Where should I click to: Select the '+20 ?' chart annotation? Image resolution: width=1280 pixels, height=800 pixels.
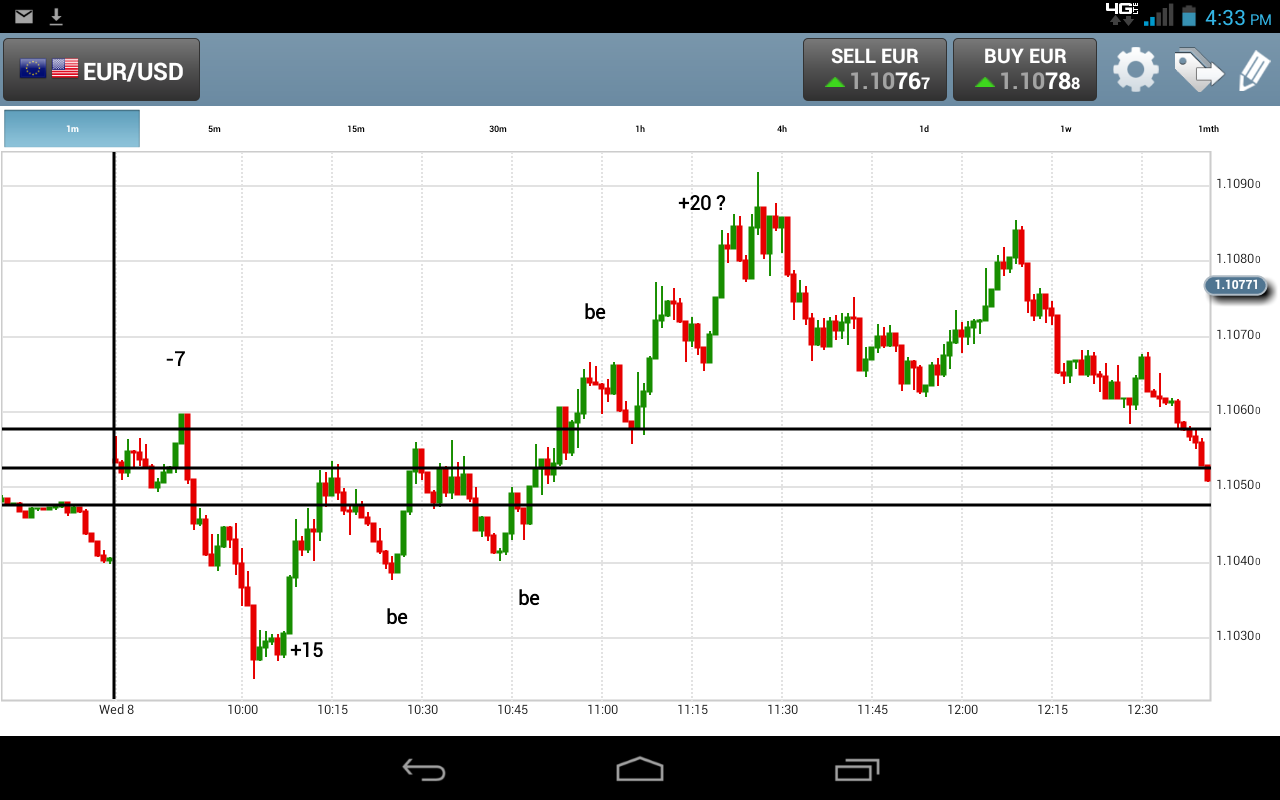click(x=702, y=203)
